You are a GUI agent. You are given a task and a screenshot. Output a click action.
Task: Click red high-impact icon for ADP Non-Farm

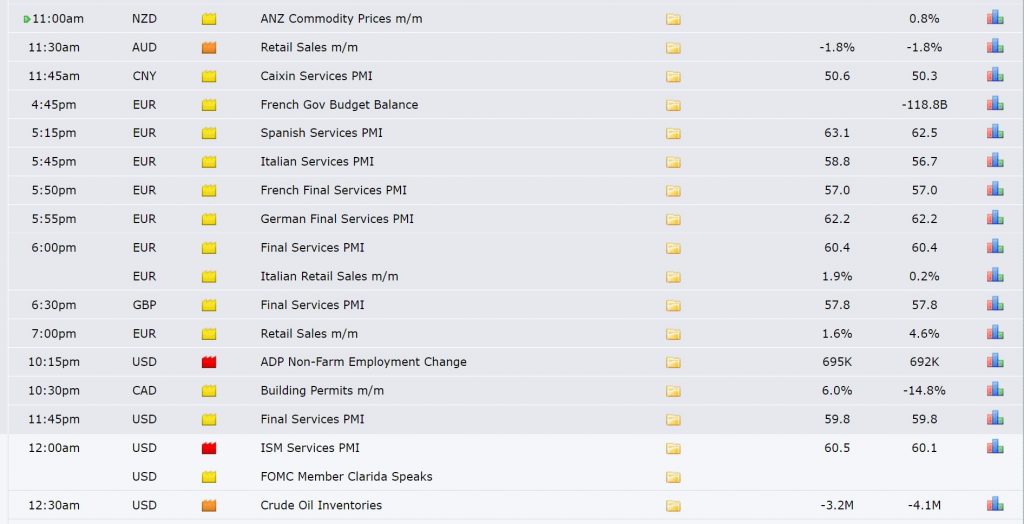point(209,362)
